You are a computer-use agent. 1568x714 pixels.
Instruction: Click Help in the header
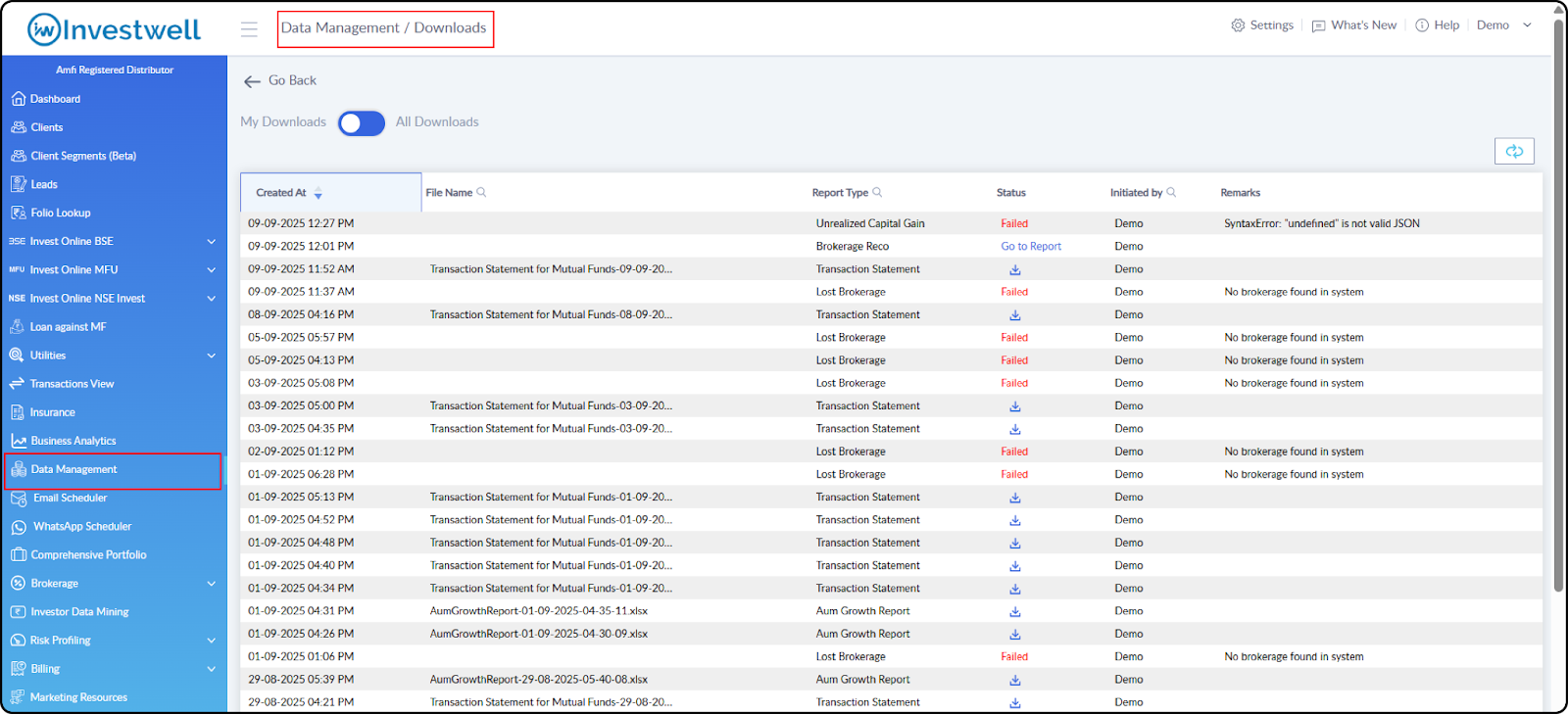click(1446, 25)
